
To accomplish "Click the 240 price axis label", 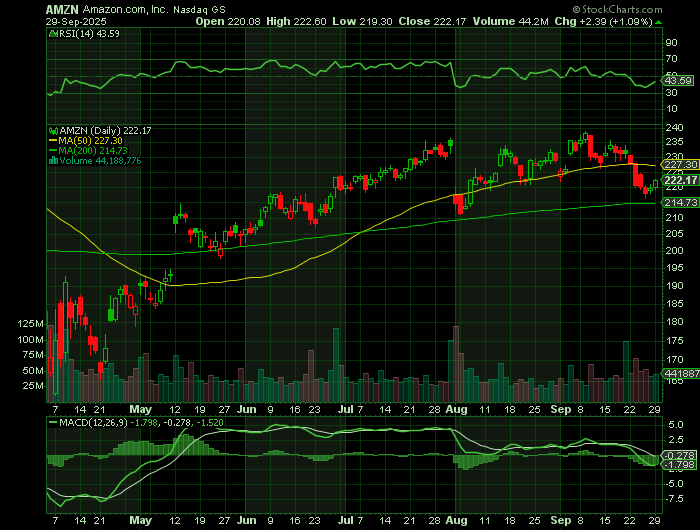I will (674, 128).
